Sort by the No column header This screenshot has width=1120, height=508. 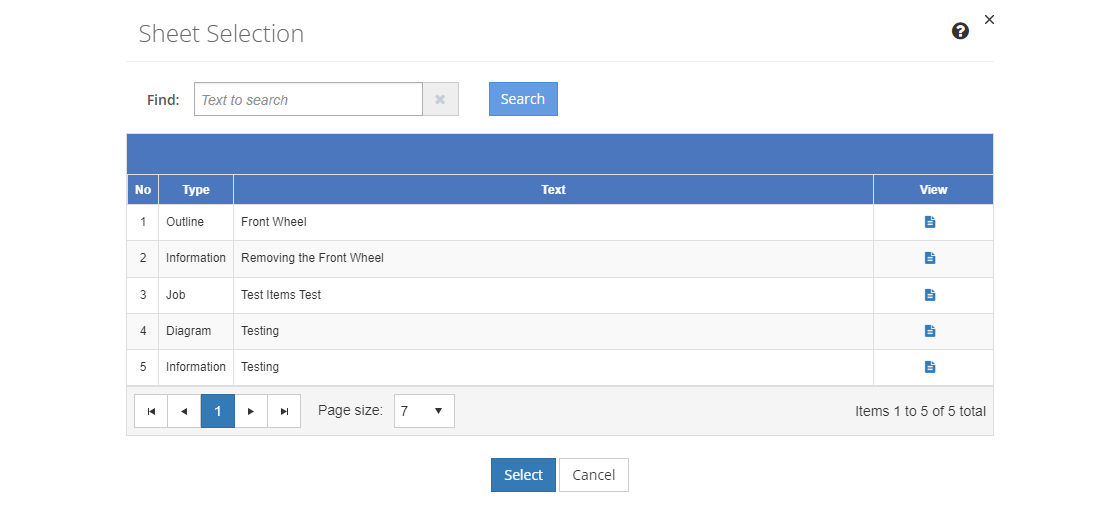pos(143,189)
